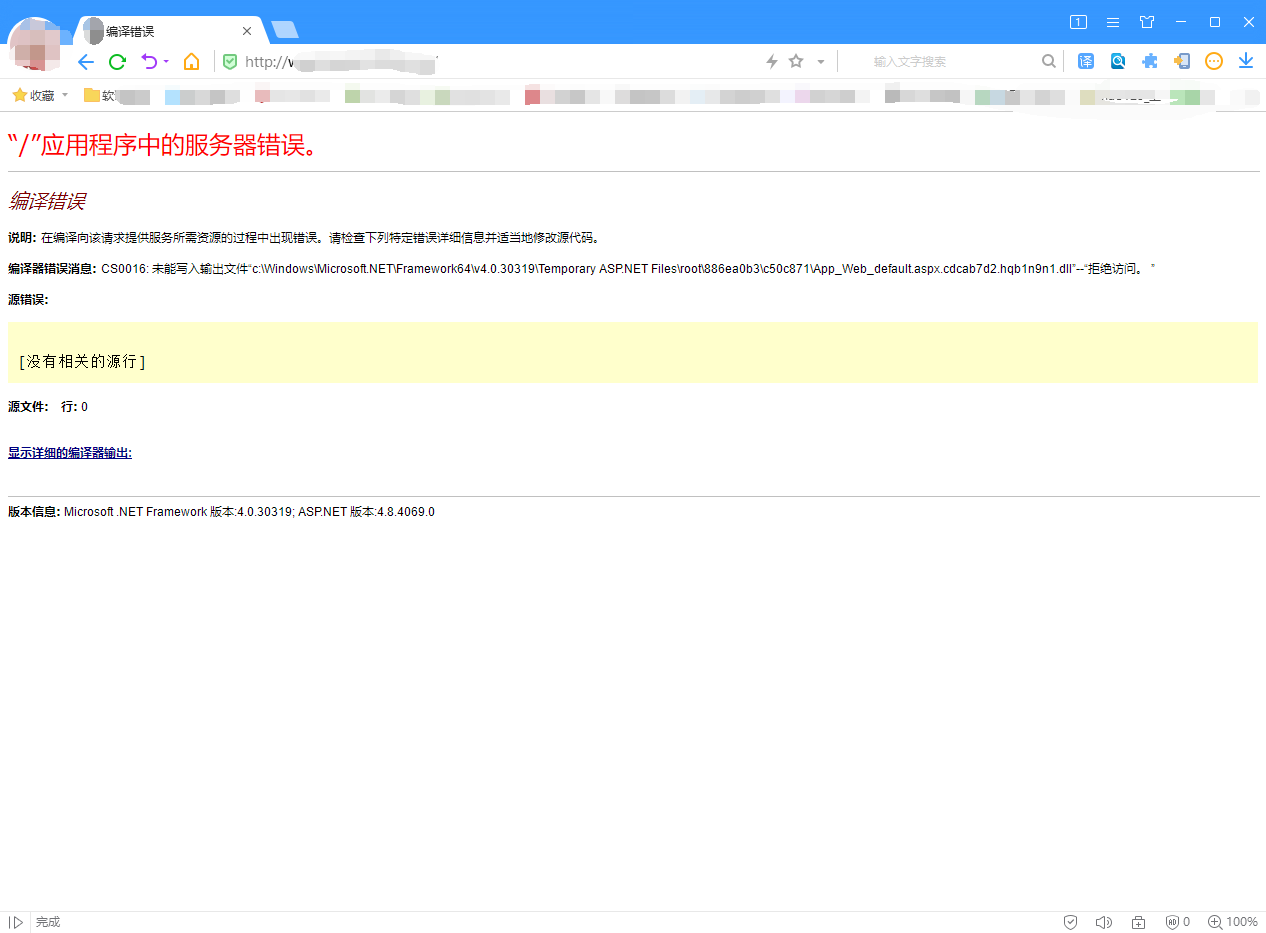The width and height of the screenshot is (1266, 933).
Task: Go back to the previous page
Action: [x=85, y=62]
